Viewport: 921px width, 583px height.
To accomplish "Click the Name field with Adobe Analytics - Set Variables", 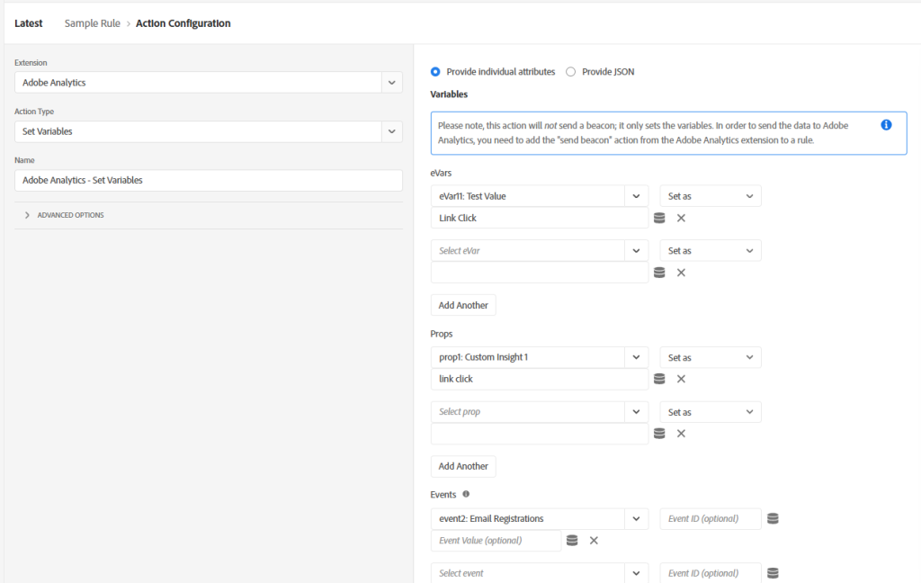I will coord(209,180).
